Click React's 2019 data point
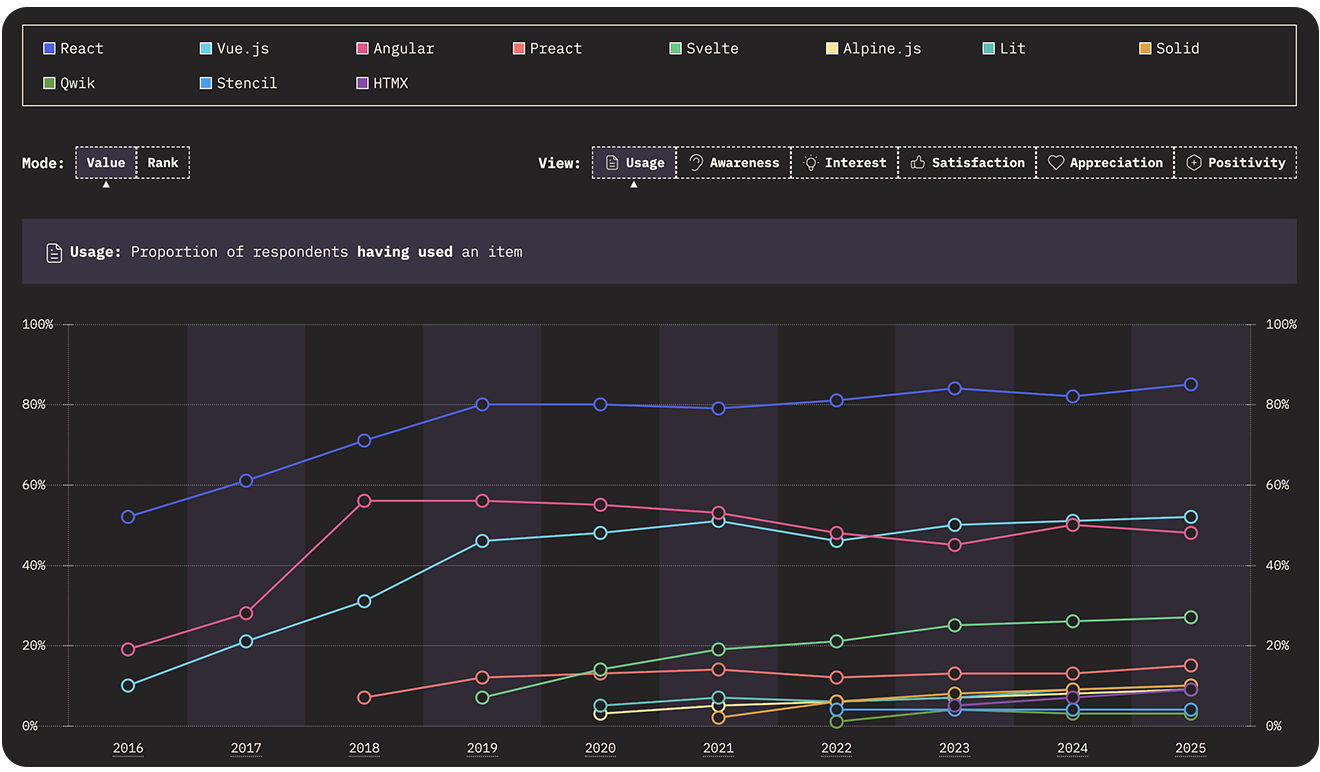This screenshot has height=772, width=1320. coord(482,405)
